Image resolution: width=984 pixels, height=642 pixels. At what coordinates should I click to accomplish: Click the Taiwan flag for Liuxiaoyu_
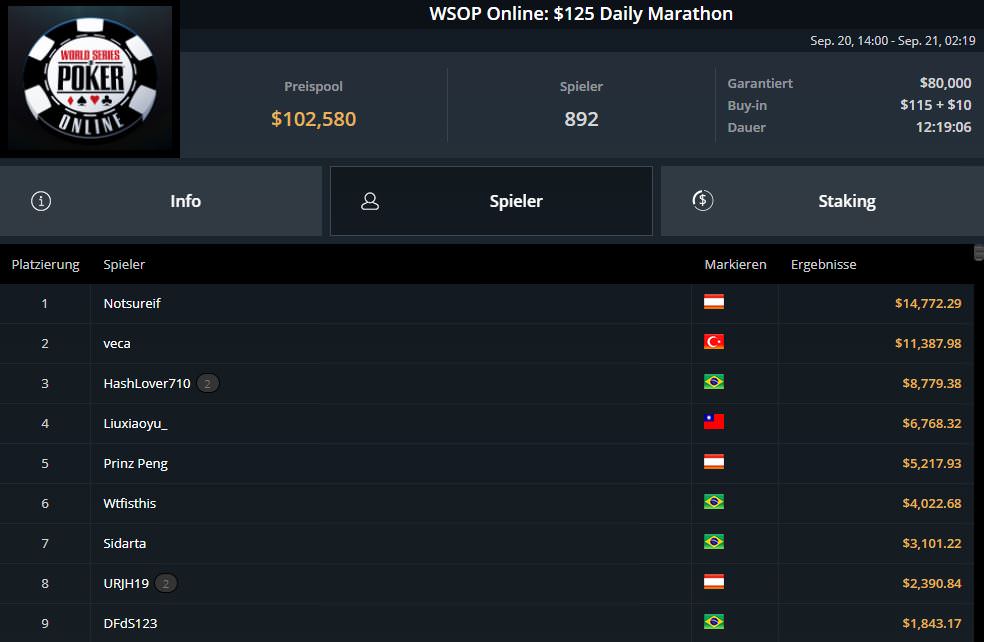(x=714, y=422)
